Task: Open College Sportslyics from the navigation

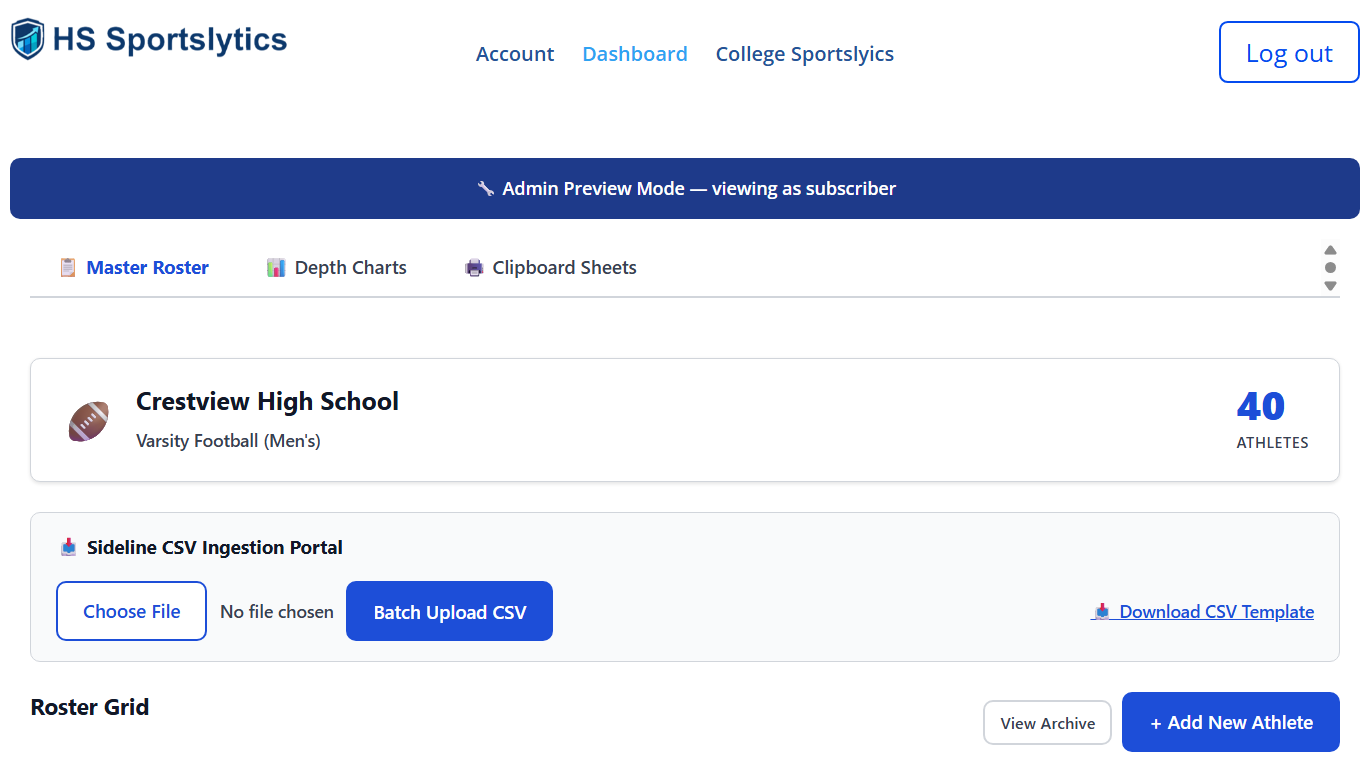Action: click(805, 54)
